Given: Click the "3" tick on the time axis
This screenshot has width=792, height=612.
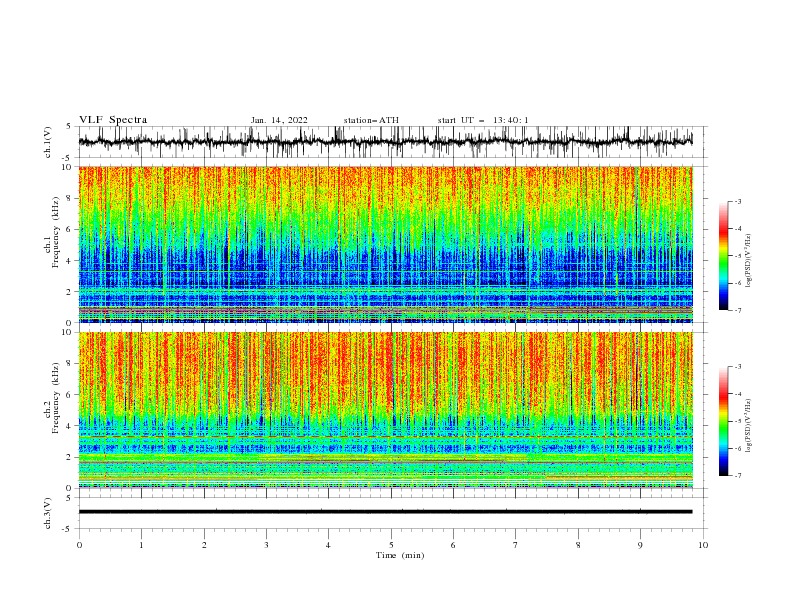Looking at the screenshot, I should (266, 545).
